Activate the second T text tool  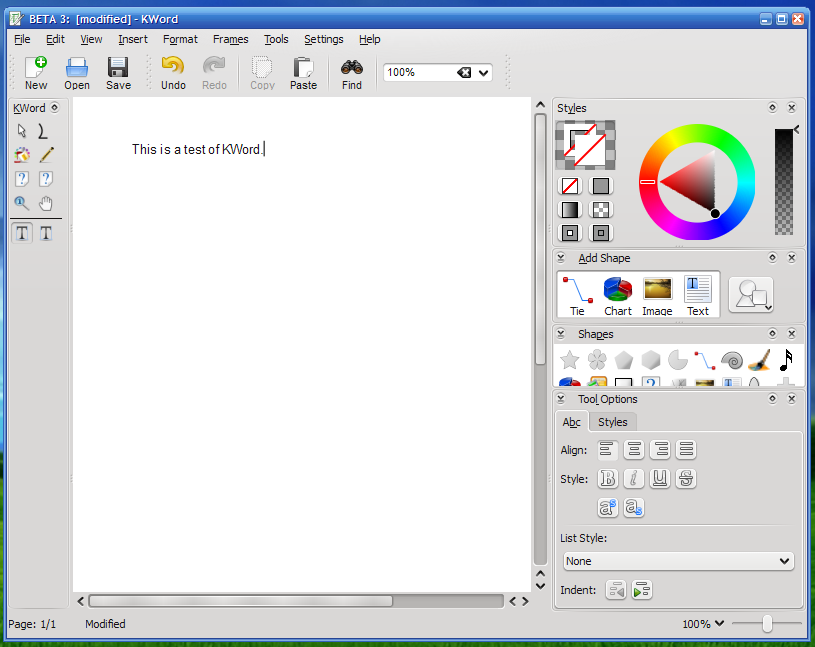pos(46,233)
